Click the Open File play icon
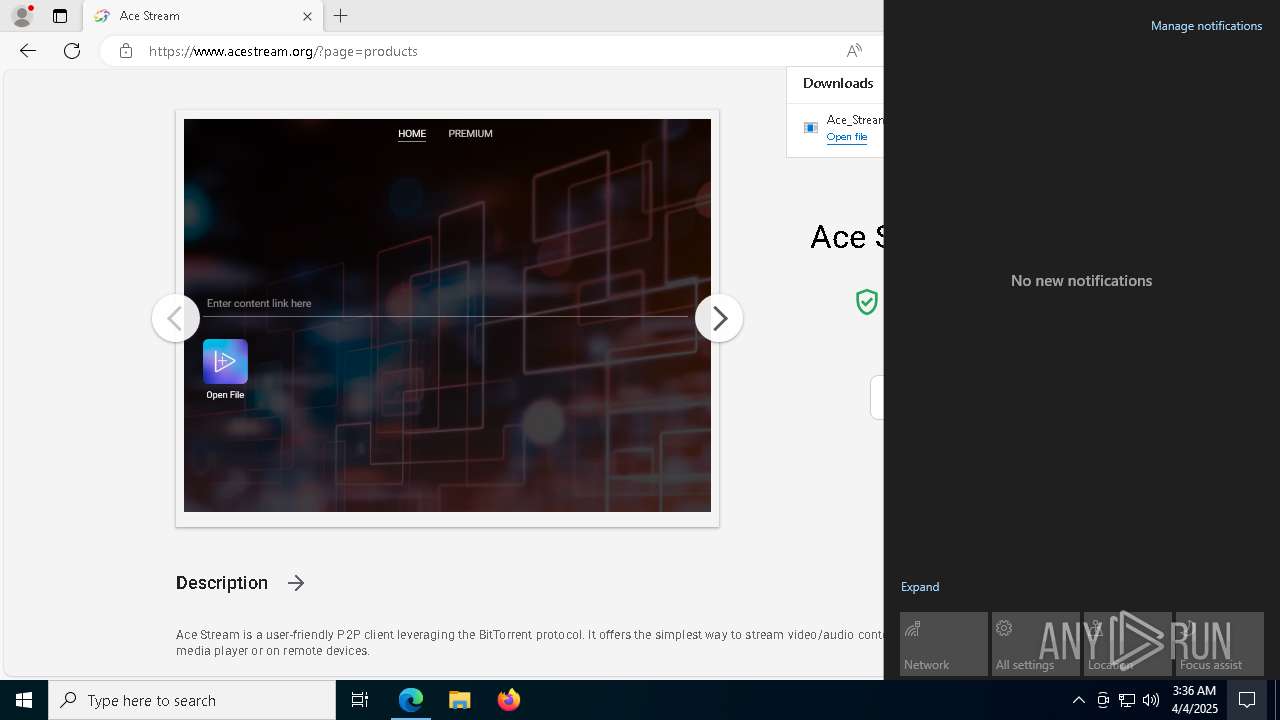The image size is (1280, 720). [225, 361]
